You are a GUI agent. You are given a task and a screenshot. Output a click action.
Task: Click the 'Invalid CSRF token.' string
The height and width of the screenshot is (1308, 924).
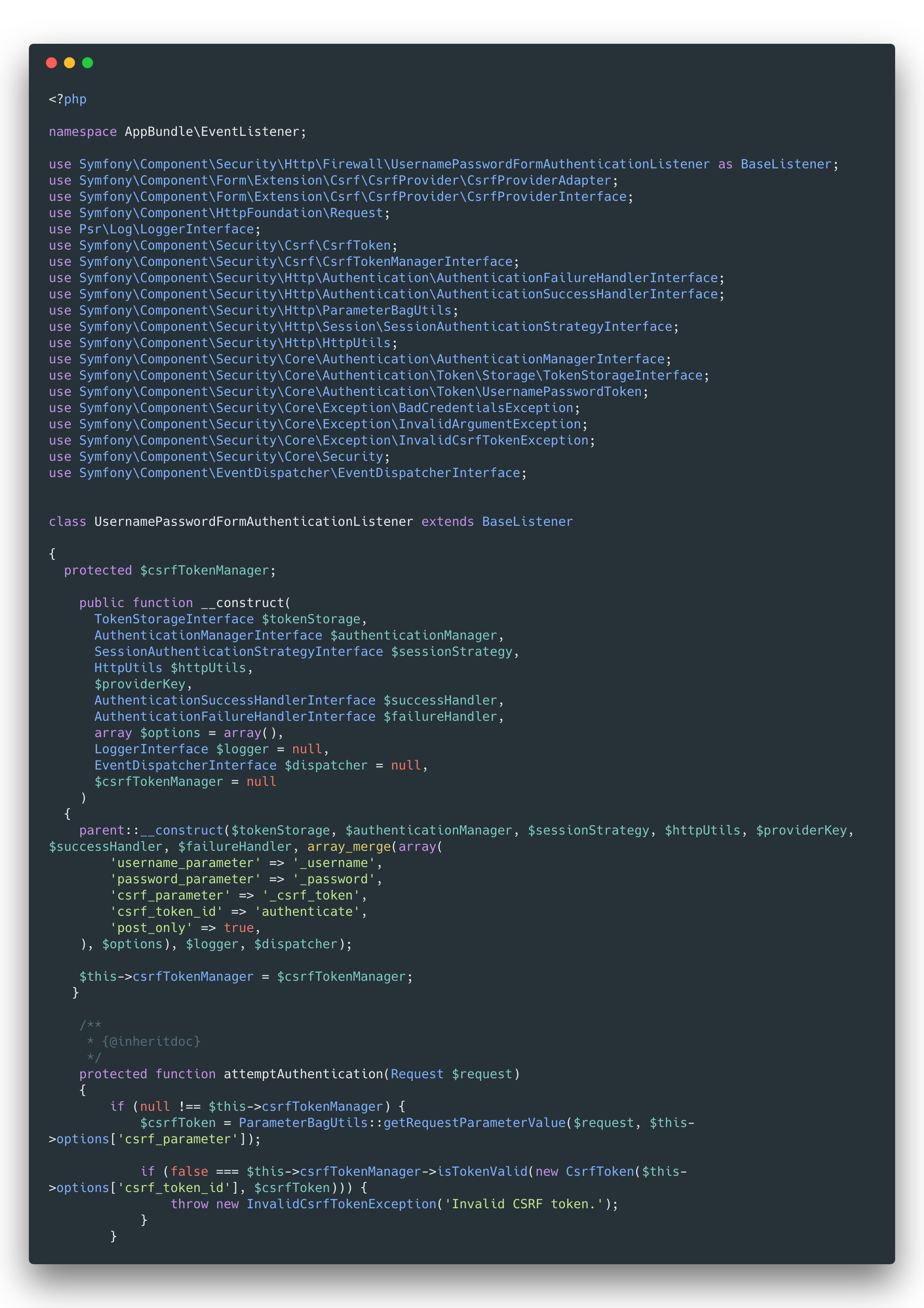coord(523,1204)
